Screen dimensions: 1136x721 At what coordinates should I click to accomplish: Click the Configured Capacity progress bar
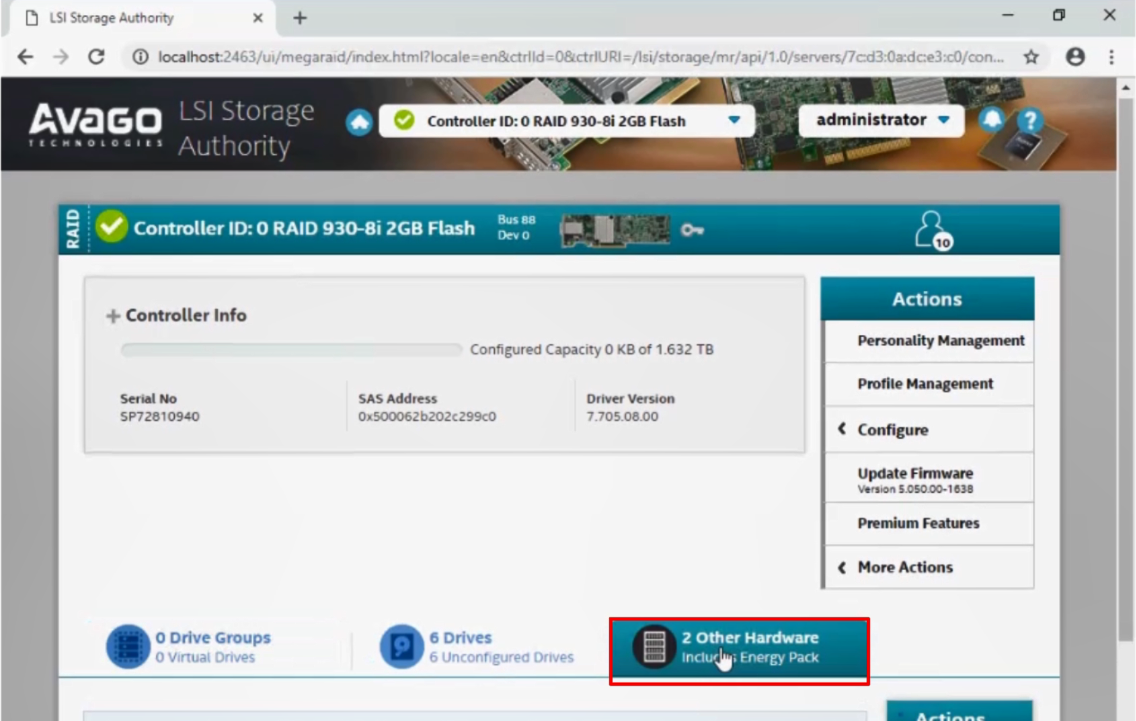click(292, 350)
